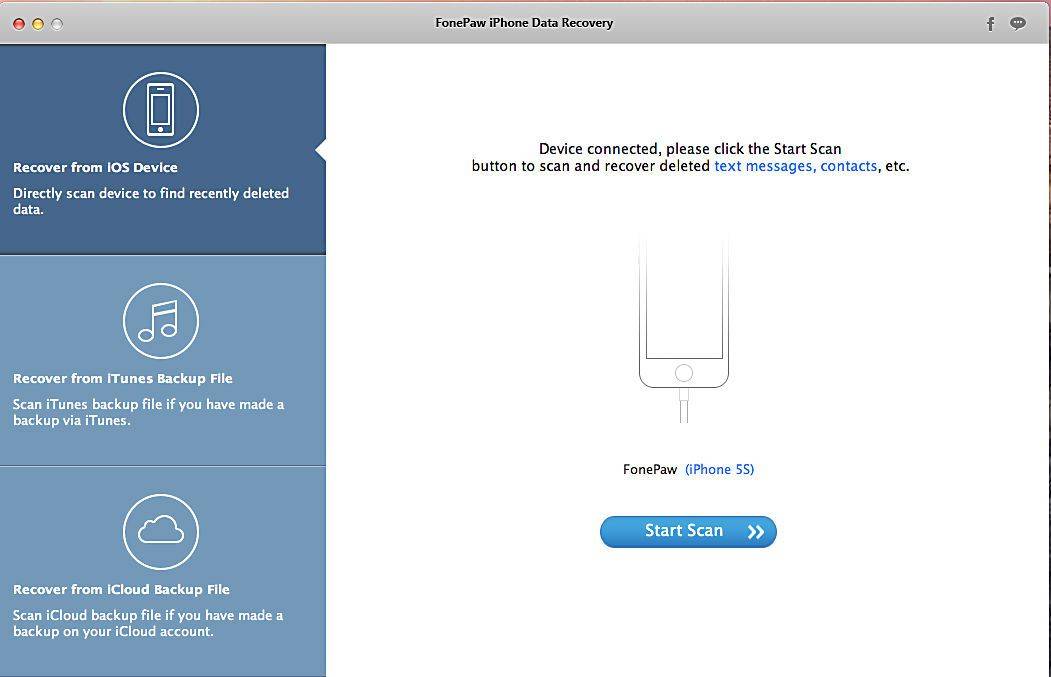This screenshot has height=677, width=1051.
Task: Select the 'Recover from iOS Device' tab title
Action: click(95, 167)
